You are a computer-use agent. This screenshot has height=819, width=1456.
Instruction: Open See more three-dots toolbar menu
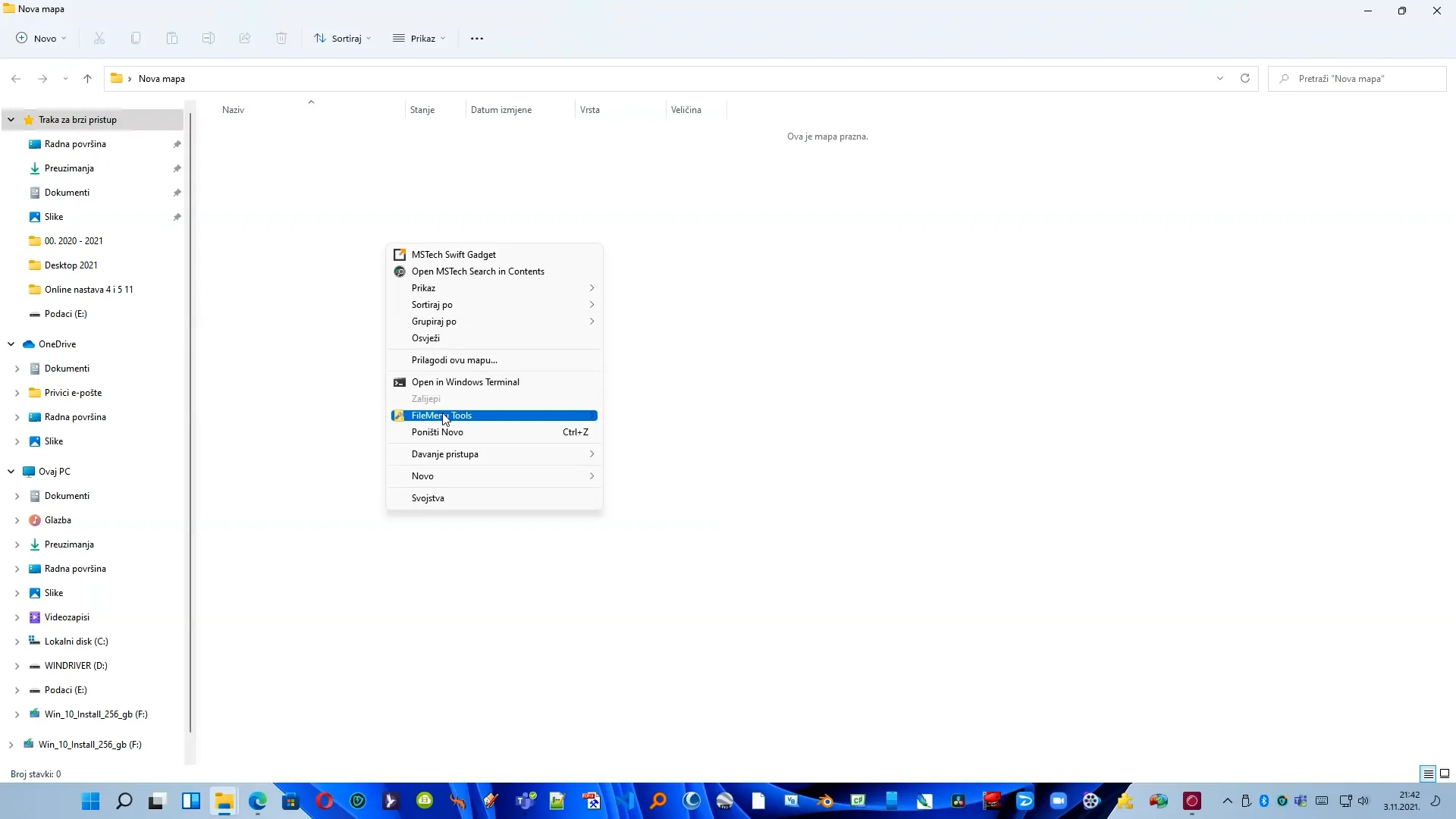click(x=476, y=39)
